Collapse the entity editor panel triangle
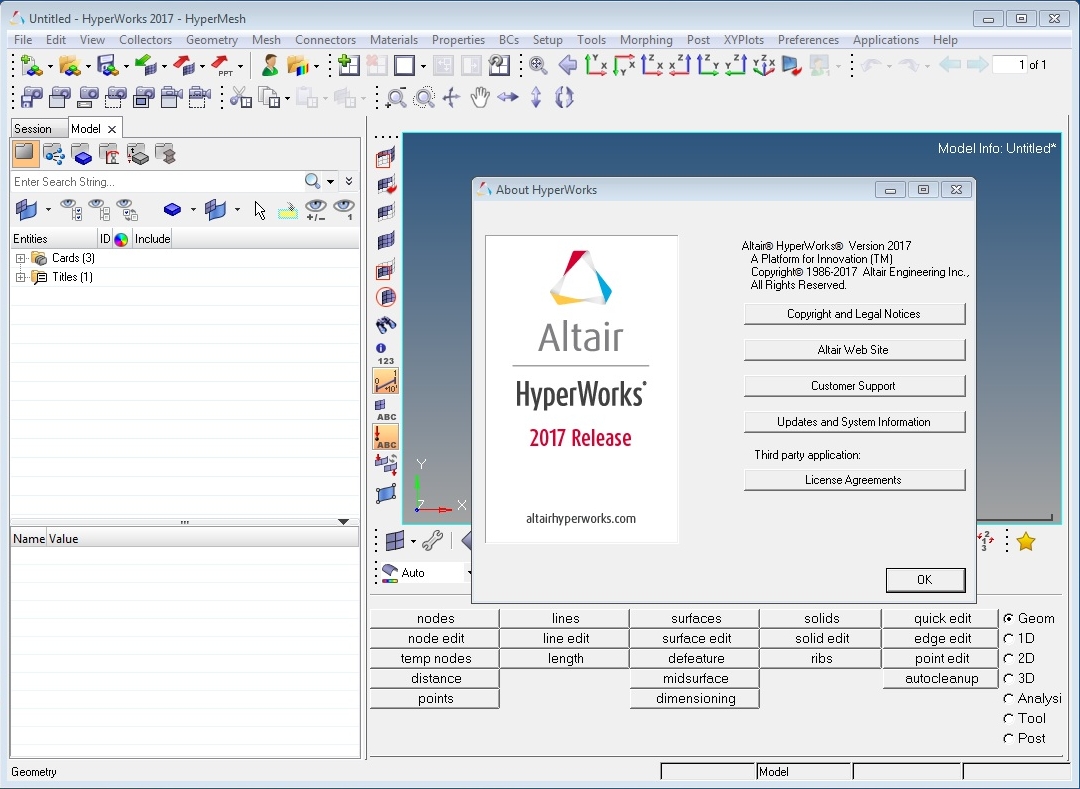 point(343,522)
